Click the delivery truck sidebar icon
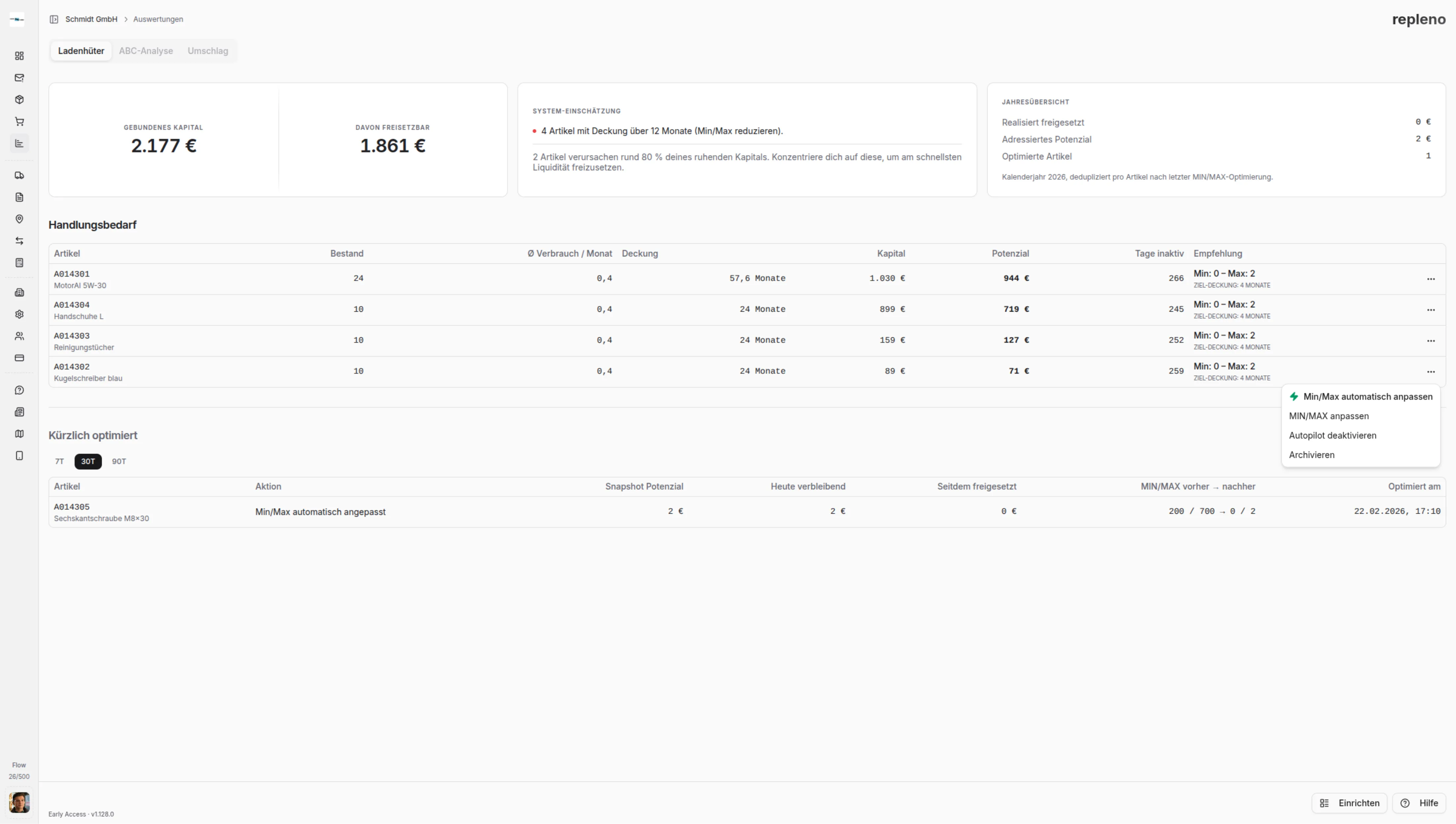The image size is (1456, 824). pos(19,175)
